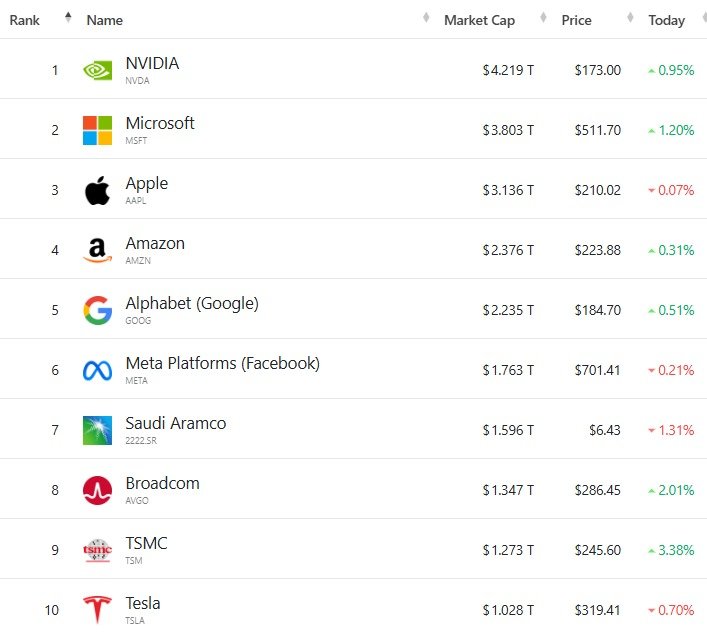Click the Meta infinity logo
Screen dimensions: 707x632
[x=97, y=370]
